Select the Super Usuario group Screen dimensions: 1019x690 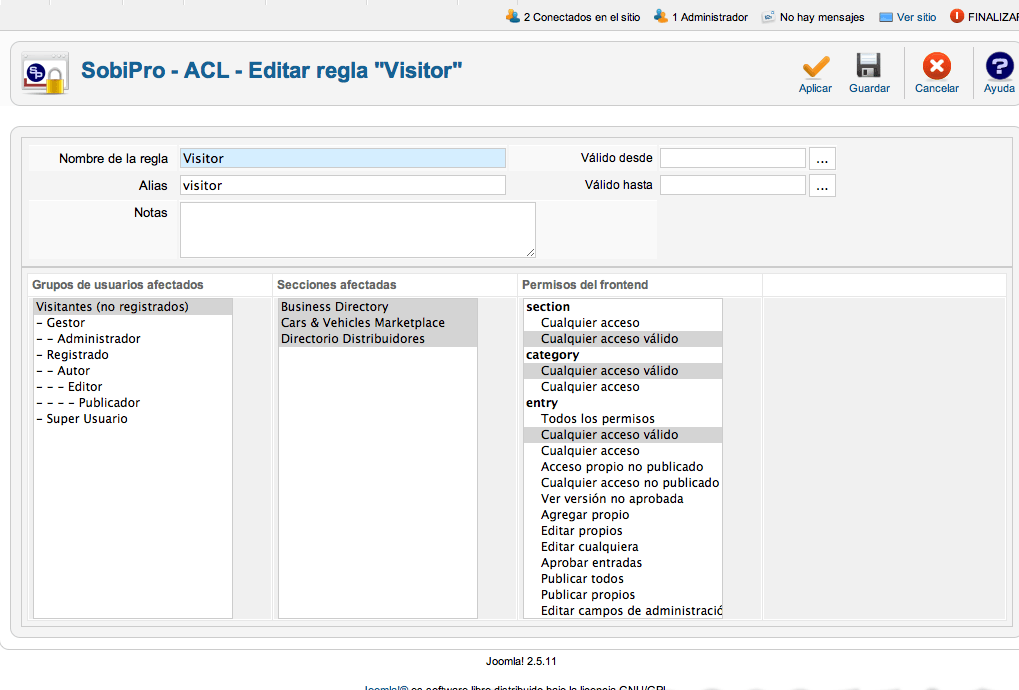pos(133,419)
